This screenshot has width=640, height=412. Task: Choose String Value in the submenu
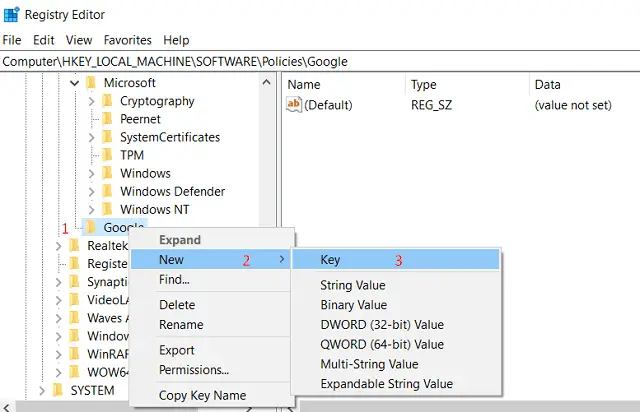[353, 285]
